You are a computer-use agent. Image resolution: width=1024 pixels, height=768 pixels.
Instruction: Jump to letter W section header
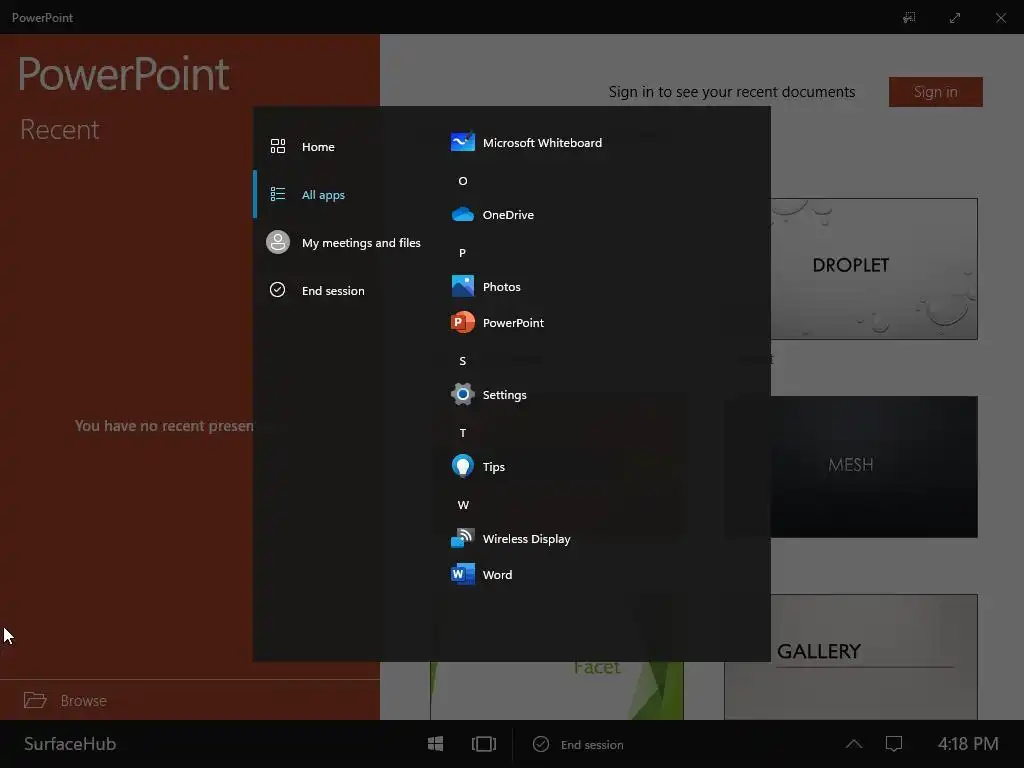[463, 504]
